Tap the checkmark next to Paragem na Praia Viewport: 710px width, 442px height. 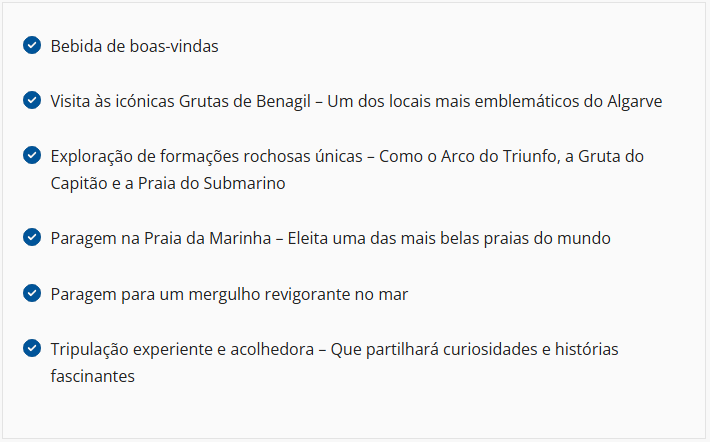tap(32, 238)
